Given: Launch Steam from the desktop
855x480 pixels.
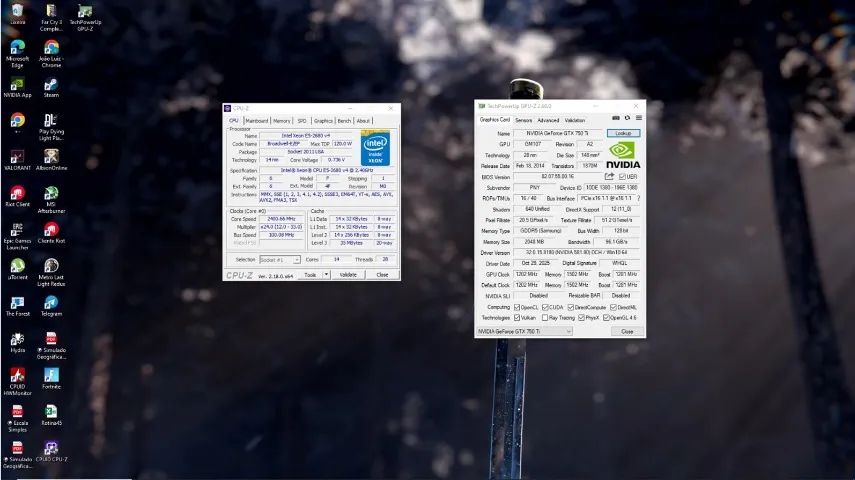Looking at the screenshot, I should pyautogui.click(x=51, y=87).
